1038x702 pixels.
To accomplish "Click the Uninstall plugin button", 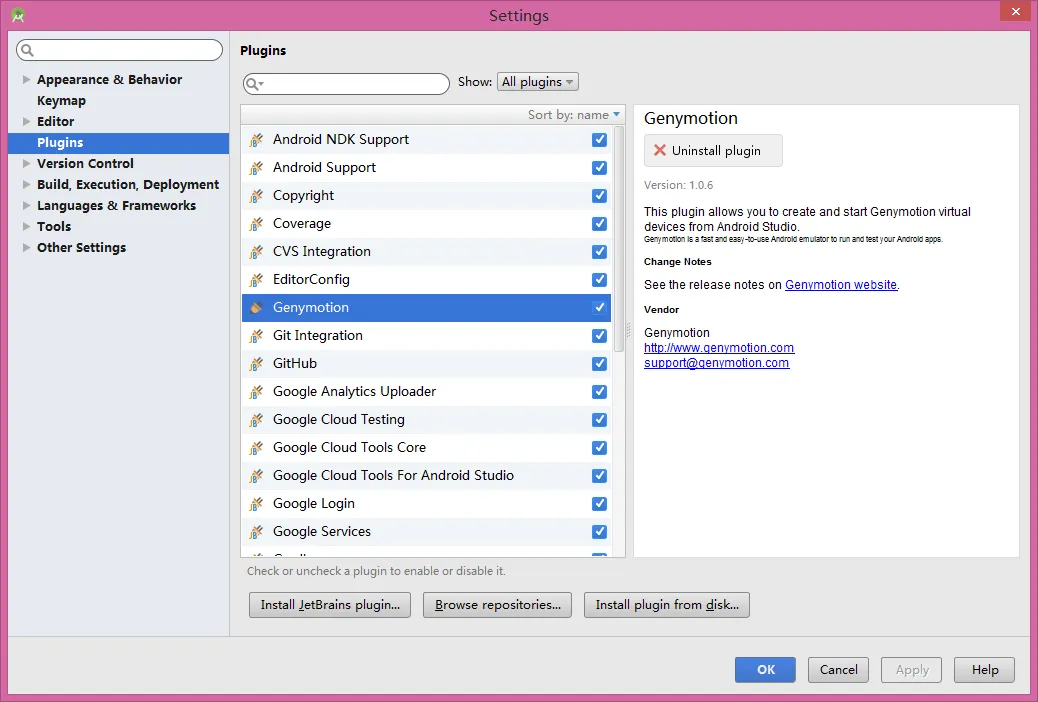I will point(713,151).
